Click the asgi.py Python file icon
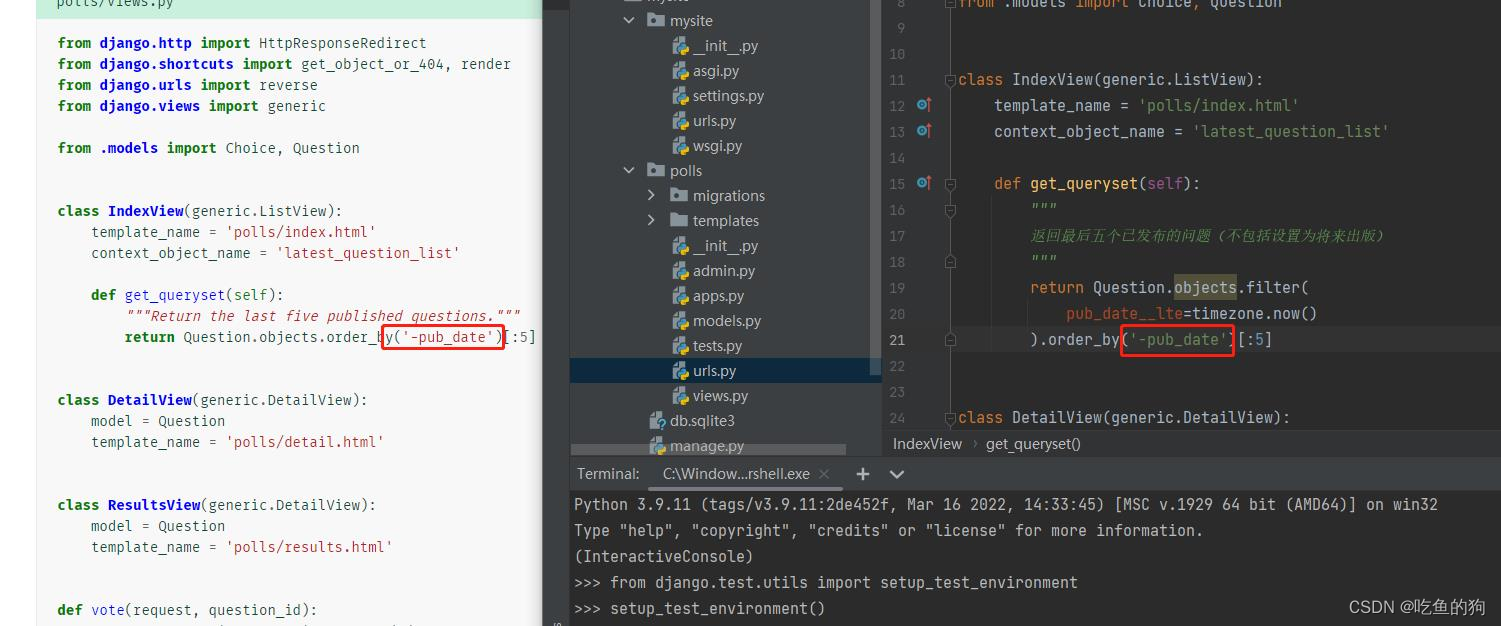Image resolution: width=1501 pixels, height=626 pixels. tap(680, 70)
